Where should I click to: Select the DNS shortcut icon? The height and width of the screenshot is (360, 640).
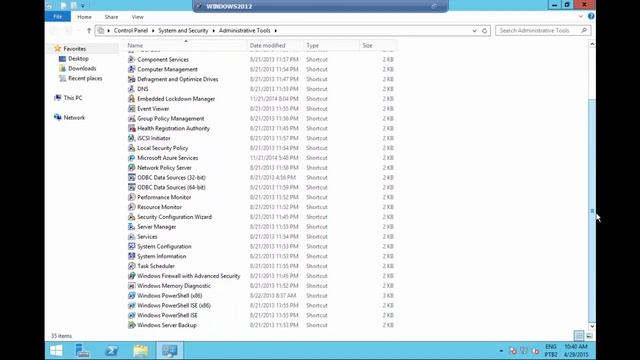point(131,89)
